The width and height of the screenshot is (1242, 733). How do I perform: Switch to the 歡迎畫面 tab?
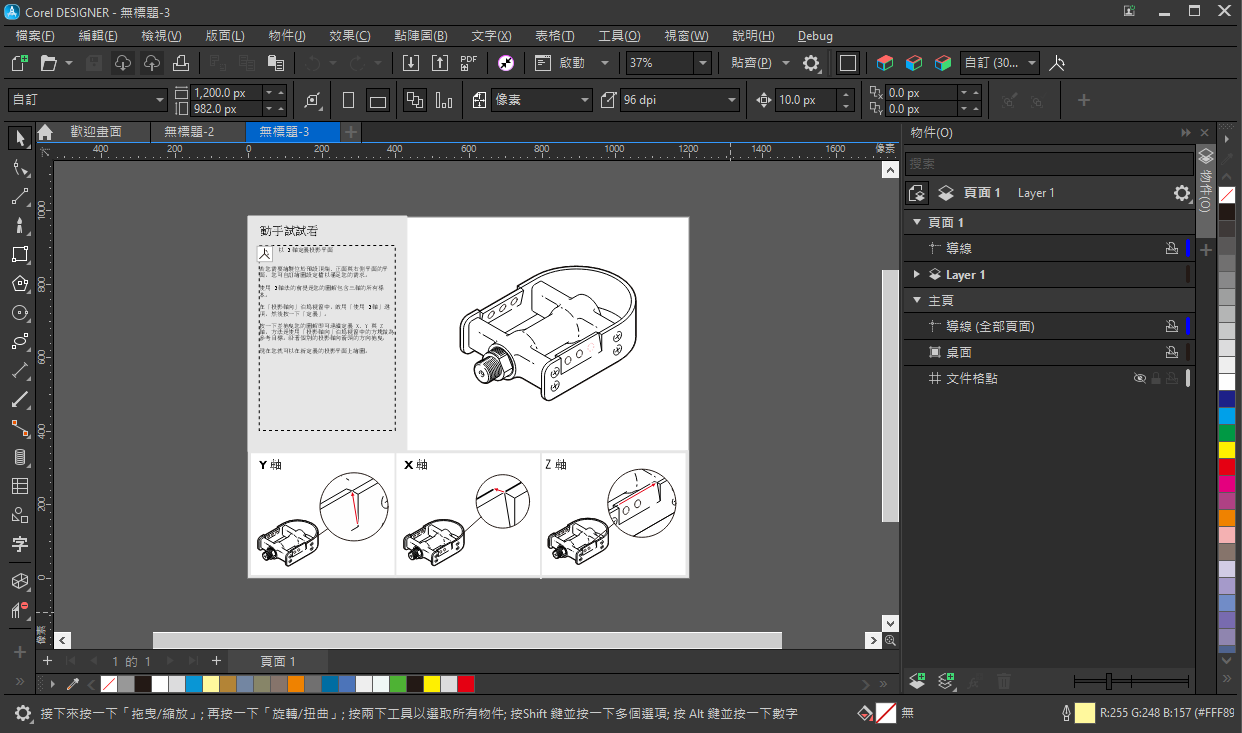pyautogui.click(x=96, y=132)
